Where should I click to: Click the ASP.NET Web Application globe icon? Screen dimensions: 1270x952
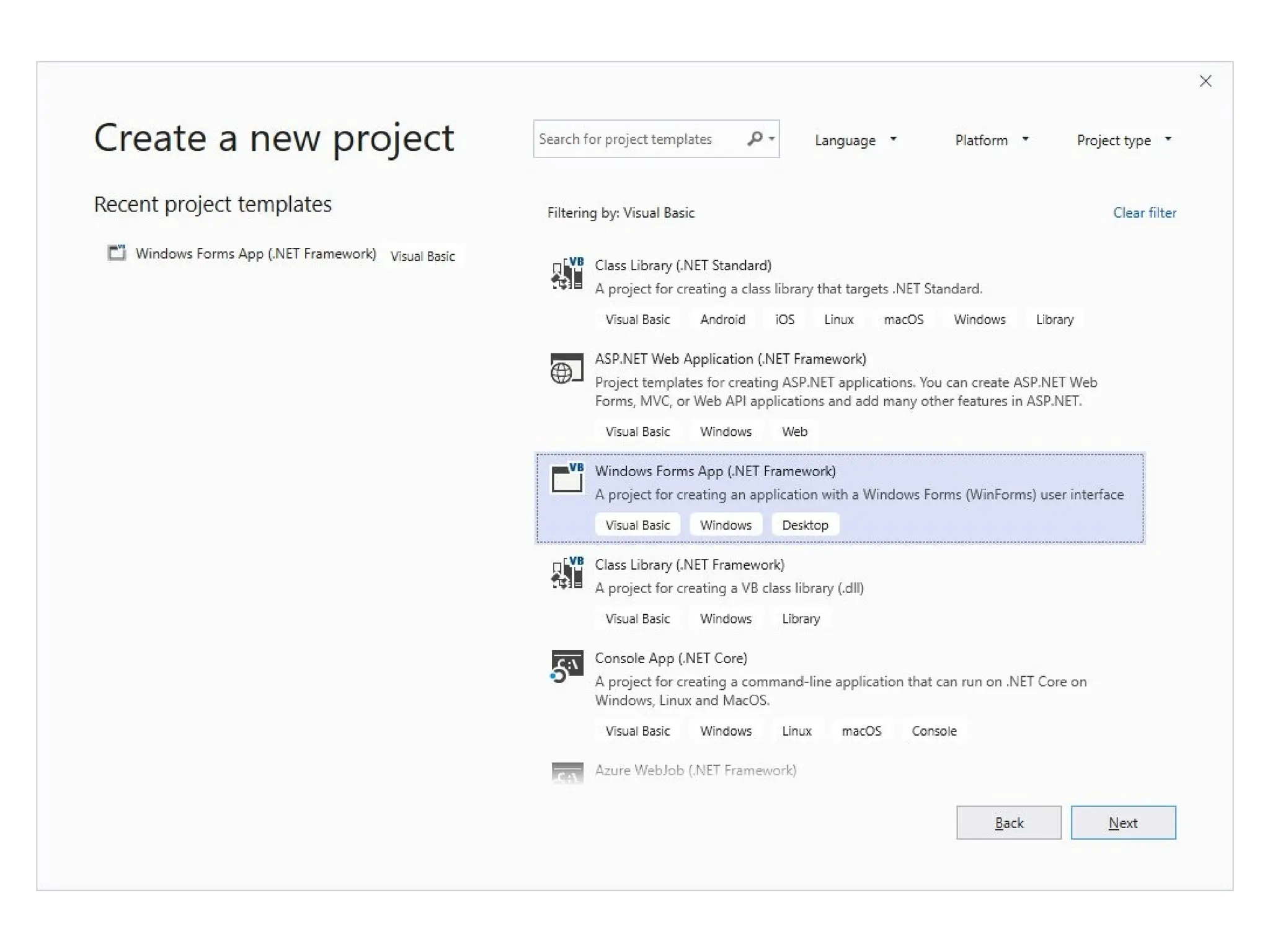[x=567, y=369]
